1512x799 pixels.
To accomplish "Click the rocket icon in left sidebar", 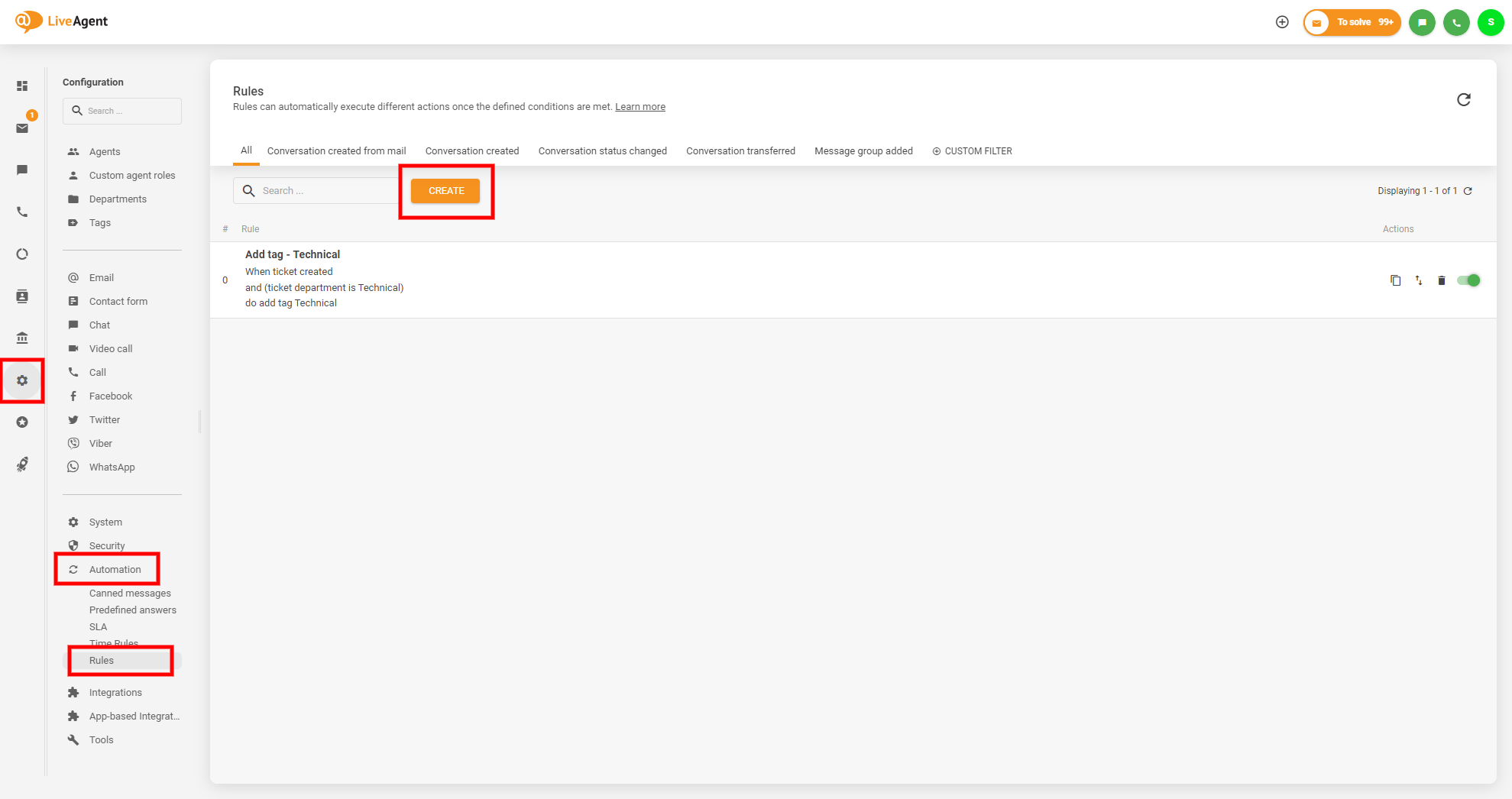I will tap(22, 464).
